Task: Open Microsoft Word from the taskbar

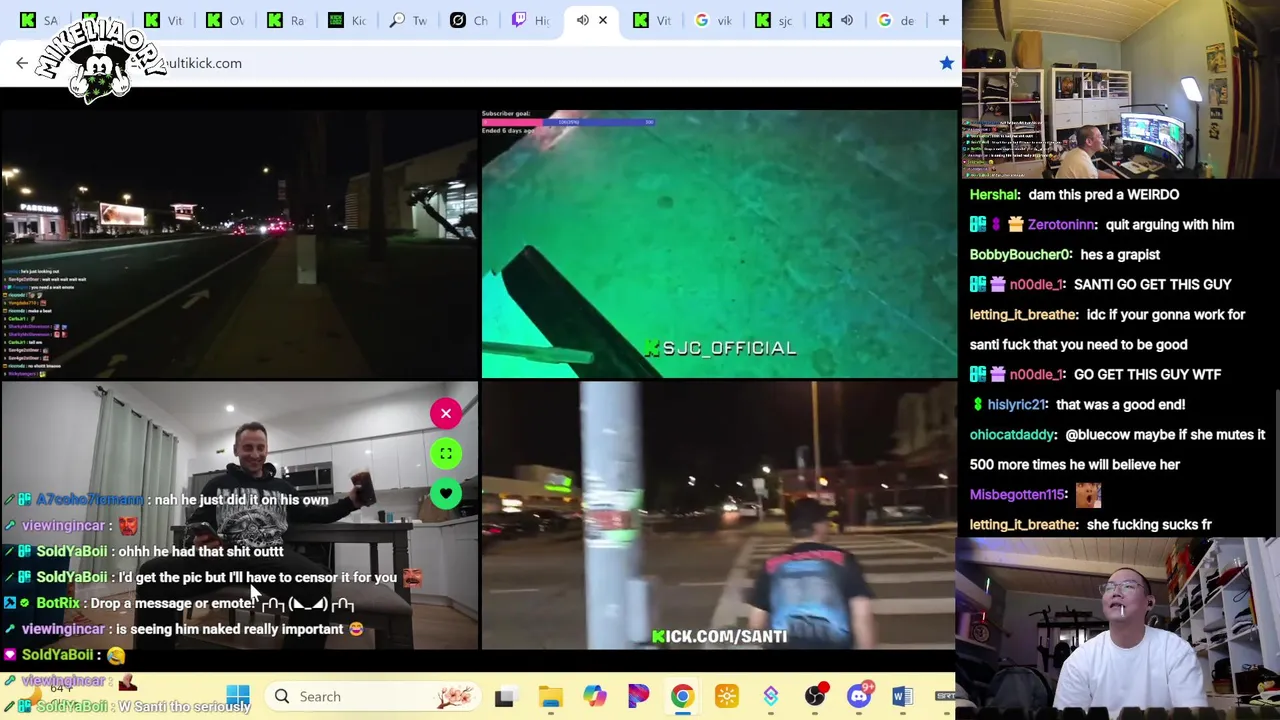Action: tap(902, 696)
